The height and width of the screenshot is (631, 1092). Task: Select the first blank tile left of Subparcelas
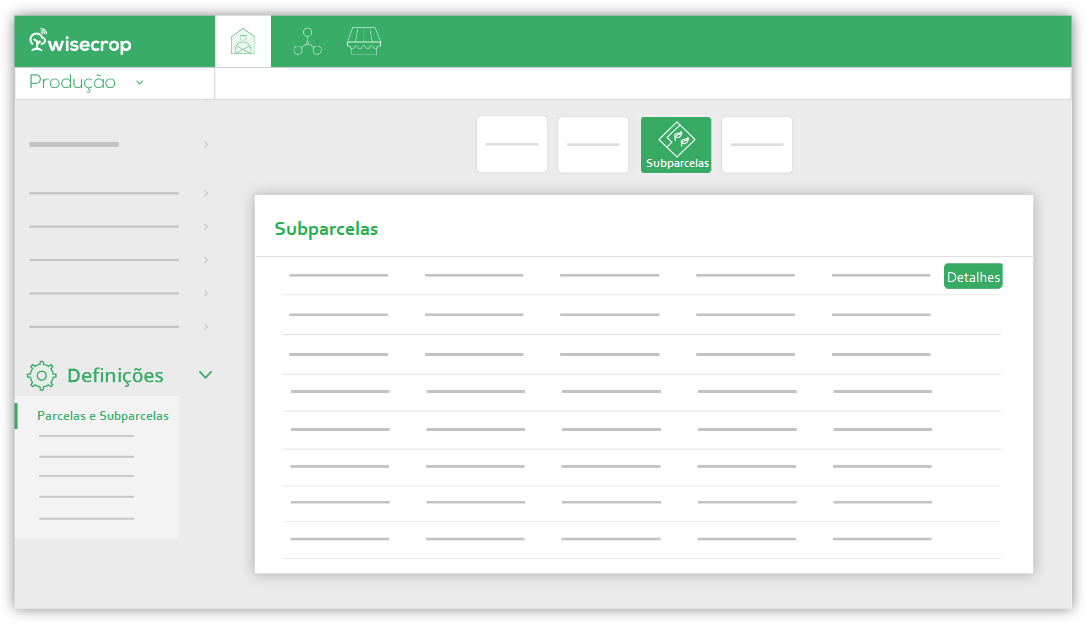(x=512, y=145)
